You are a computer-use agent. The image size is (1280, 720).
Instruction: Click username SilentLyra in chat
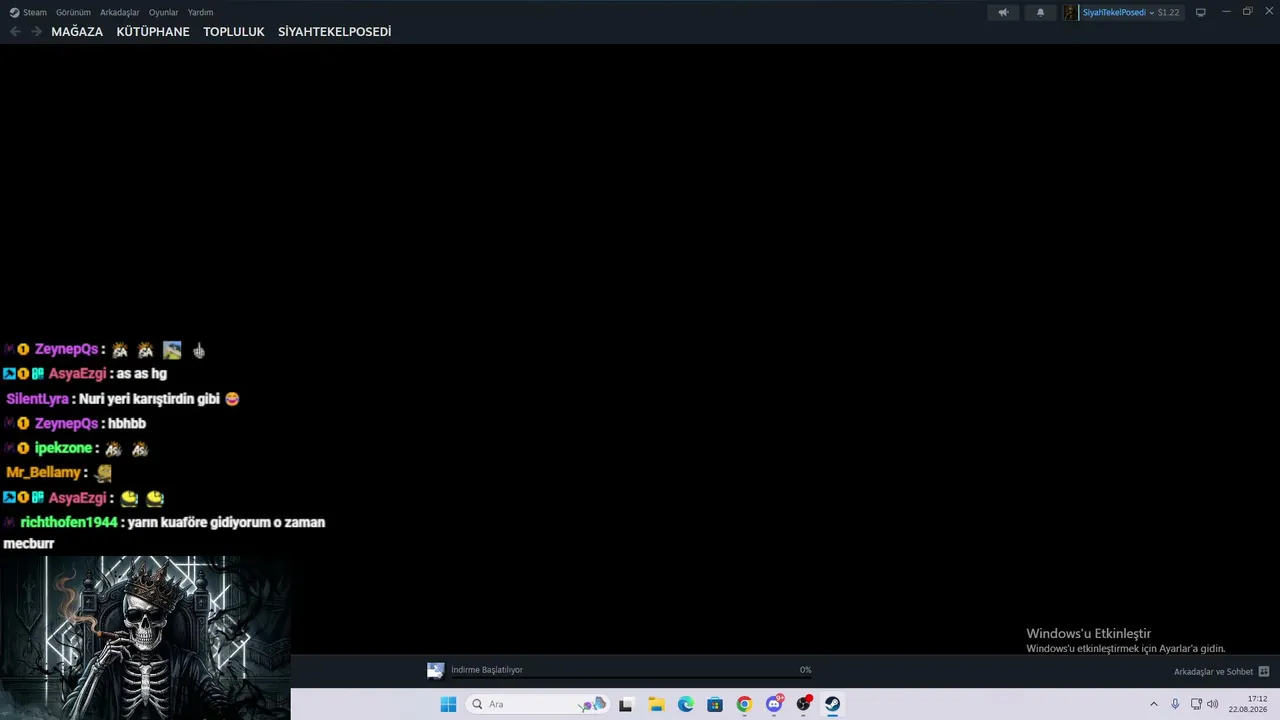37,399
